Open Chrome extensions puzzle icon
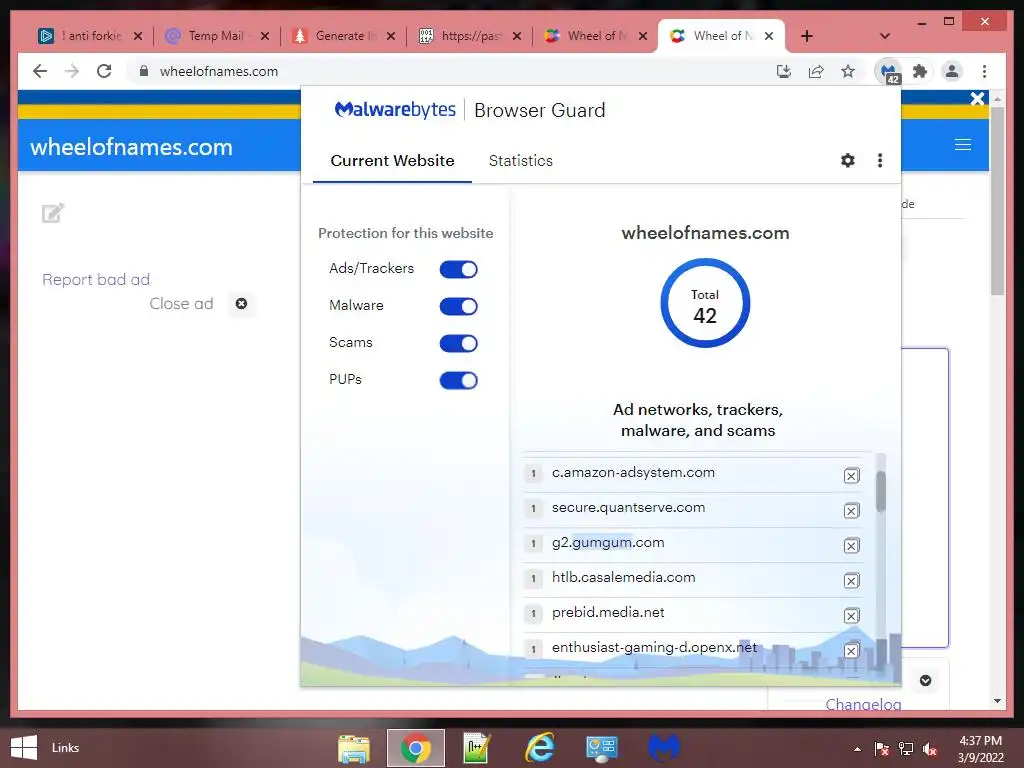This screenshot has width=1024, height=768. coord(920,71)
